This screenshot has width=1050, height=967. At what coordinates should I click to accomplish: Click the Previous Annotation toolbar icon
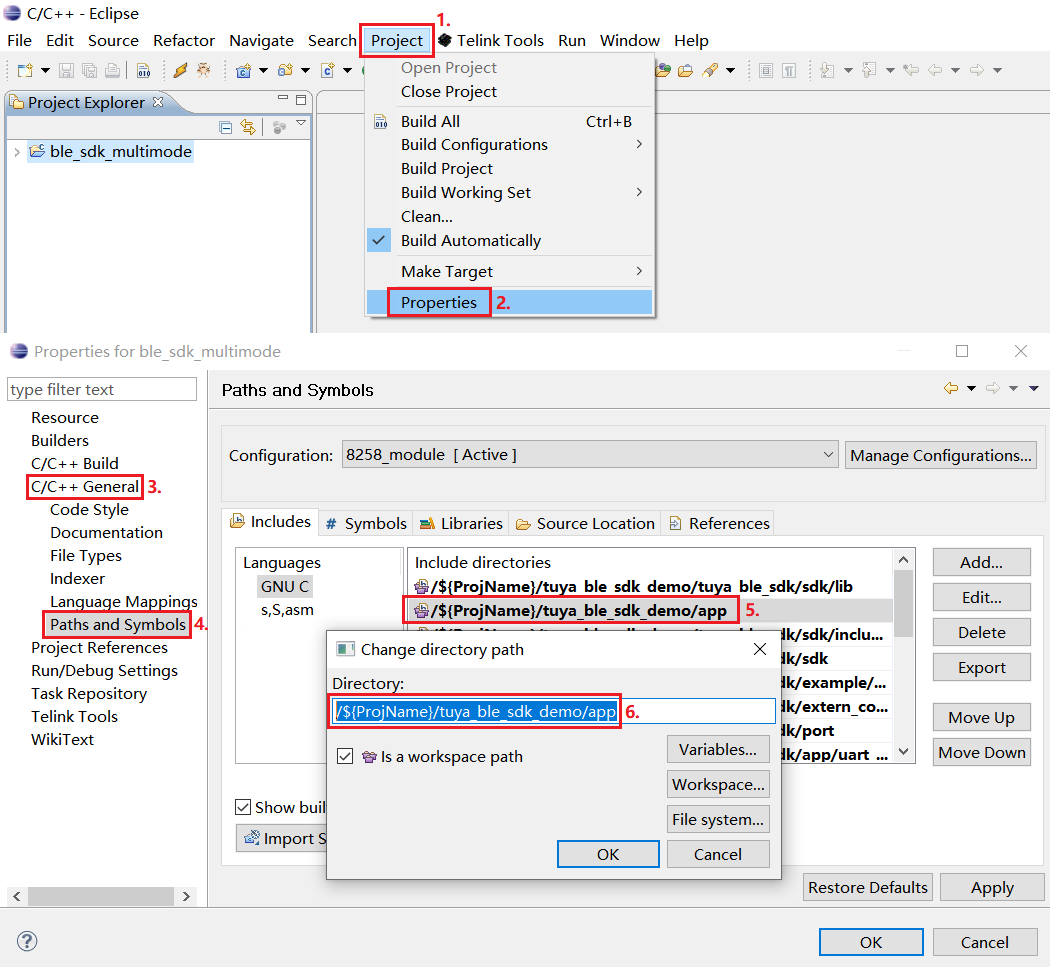pyautogui.click(x=869, y=70)
